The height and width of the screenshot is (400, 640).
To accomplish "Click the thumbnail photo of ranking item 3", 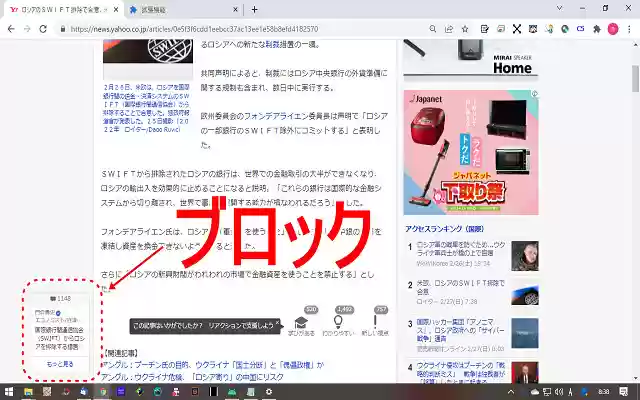I will click(525, 333).
